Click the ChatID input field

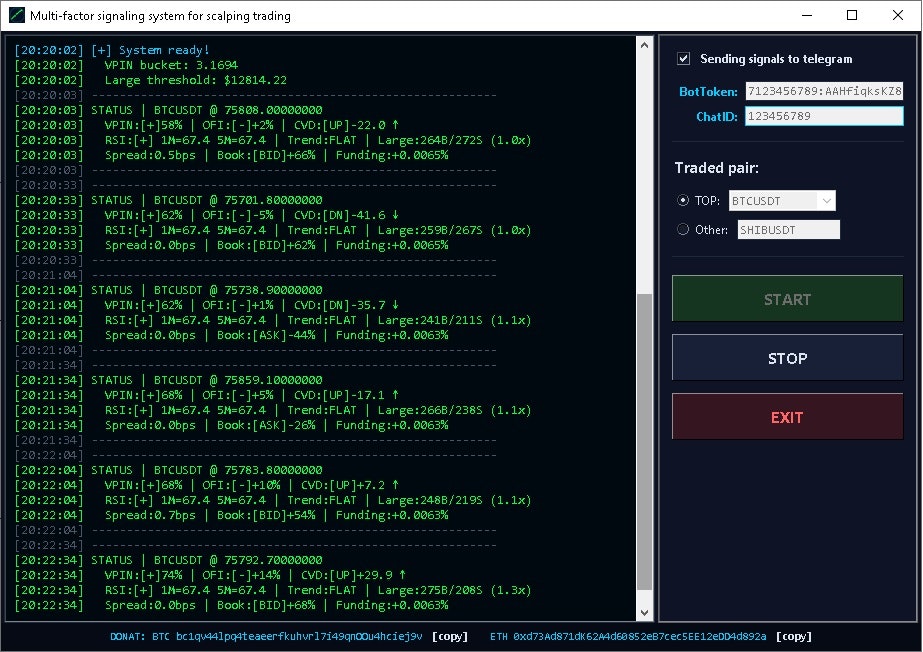[824, 116]
